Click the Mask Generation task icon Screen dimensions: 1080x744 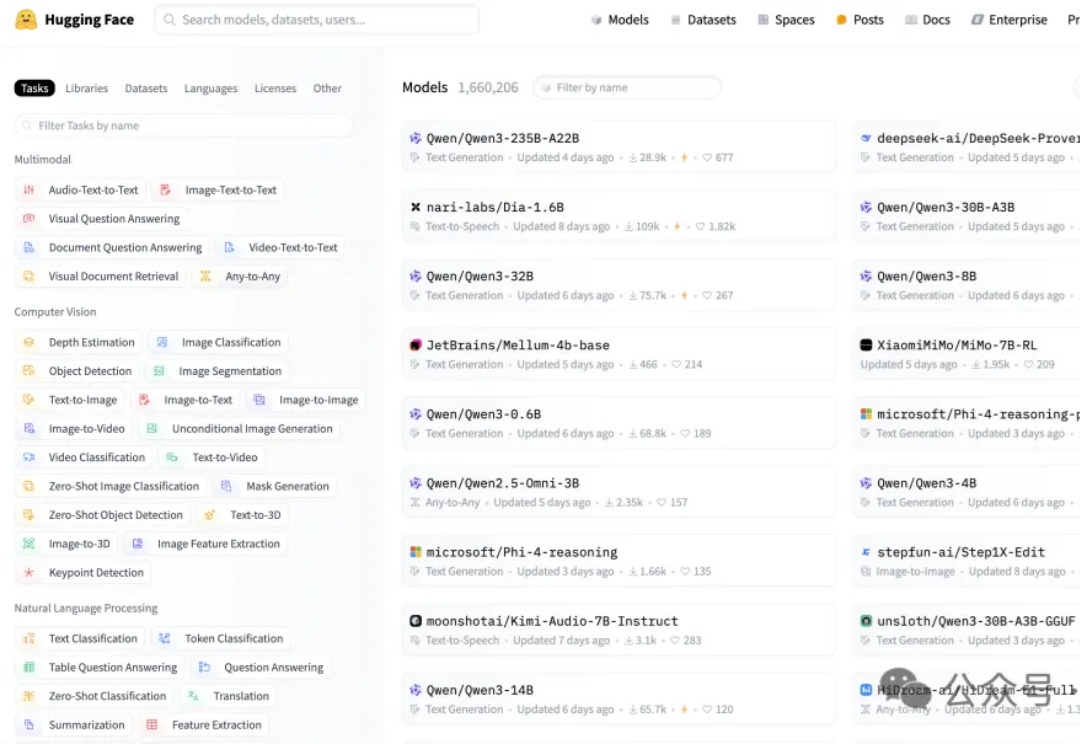[226, 486]
